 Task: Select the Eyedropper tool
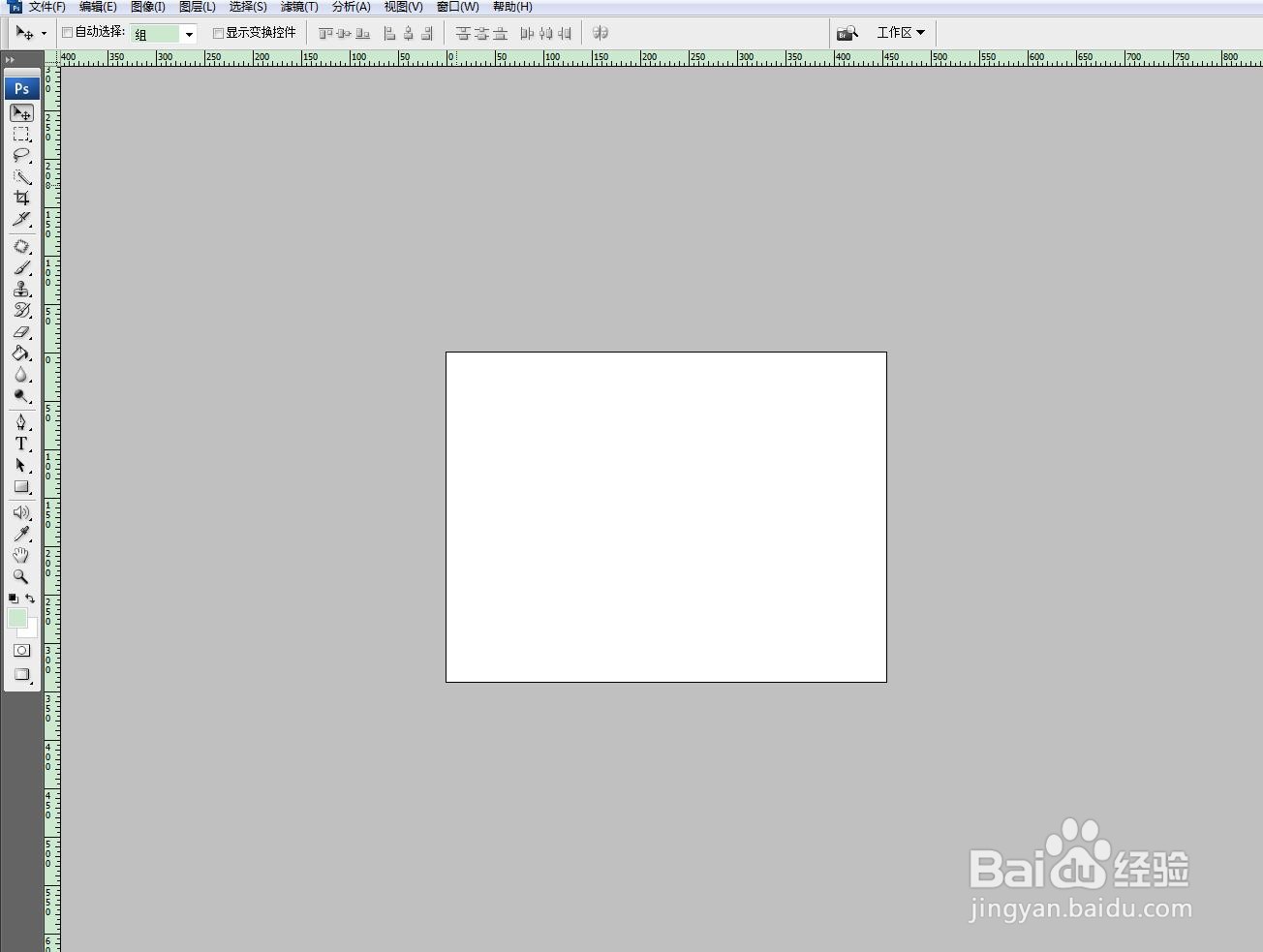21,534
